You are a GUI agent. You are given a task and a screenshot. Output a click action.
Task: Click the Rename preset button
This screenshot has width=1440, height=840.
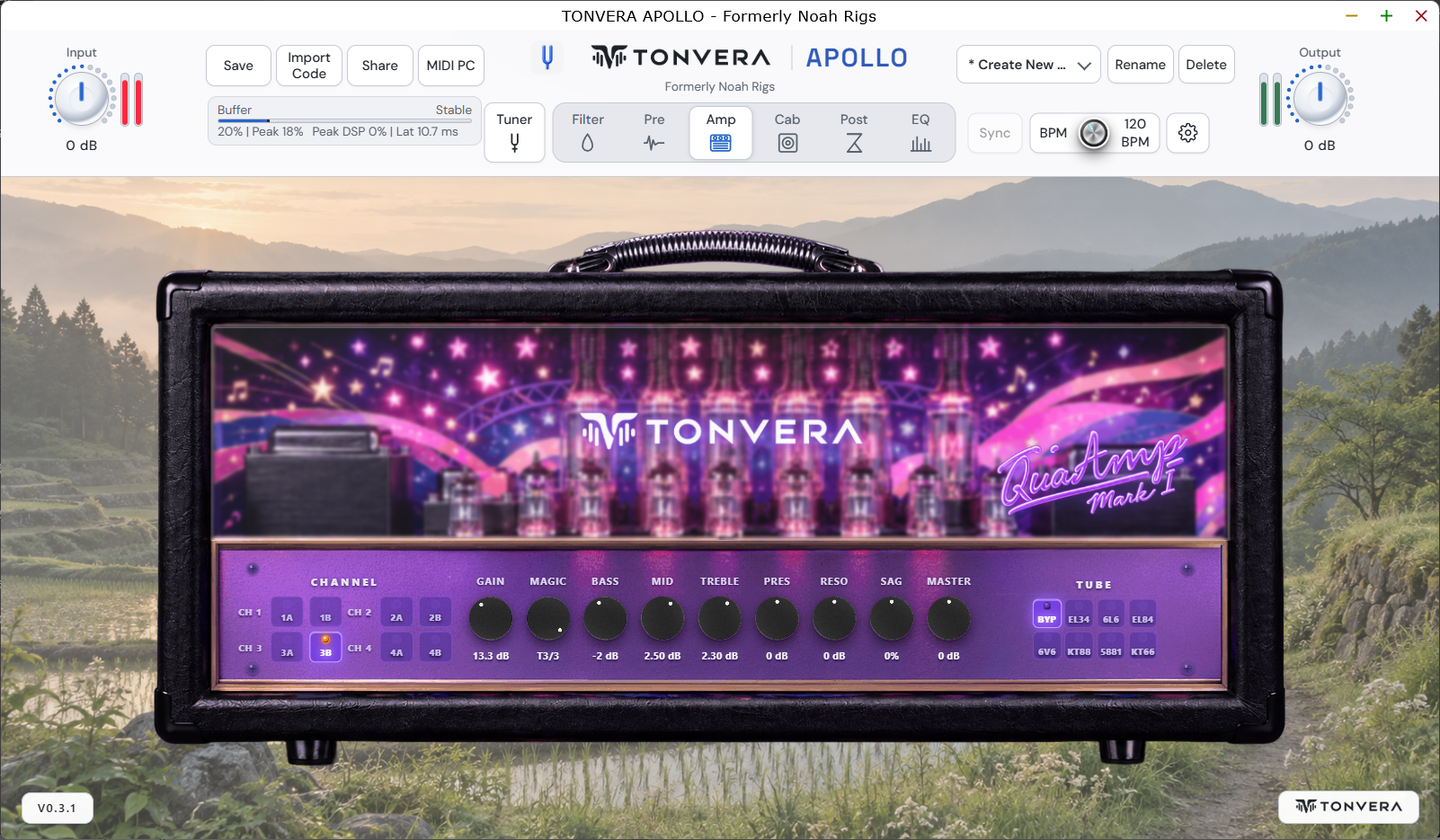tap(1140, 65)
